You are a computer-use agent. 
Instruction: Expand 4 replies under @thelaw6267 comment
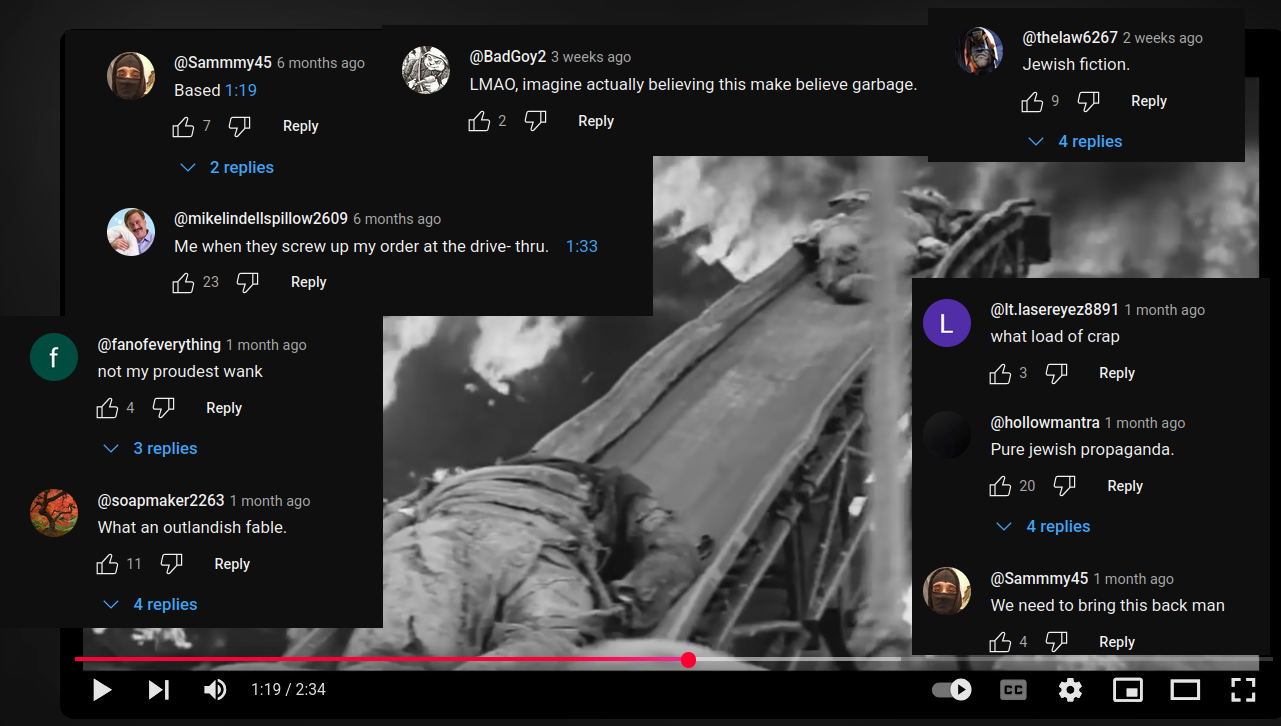coord(1075,142)
